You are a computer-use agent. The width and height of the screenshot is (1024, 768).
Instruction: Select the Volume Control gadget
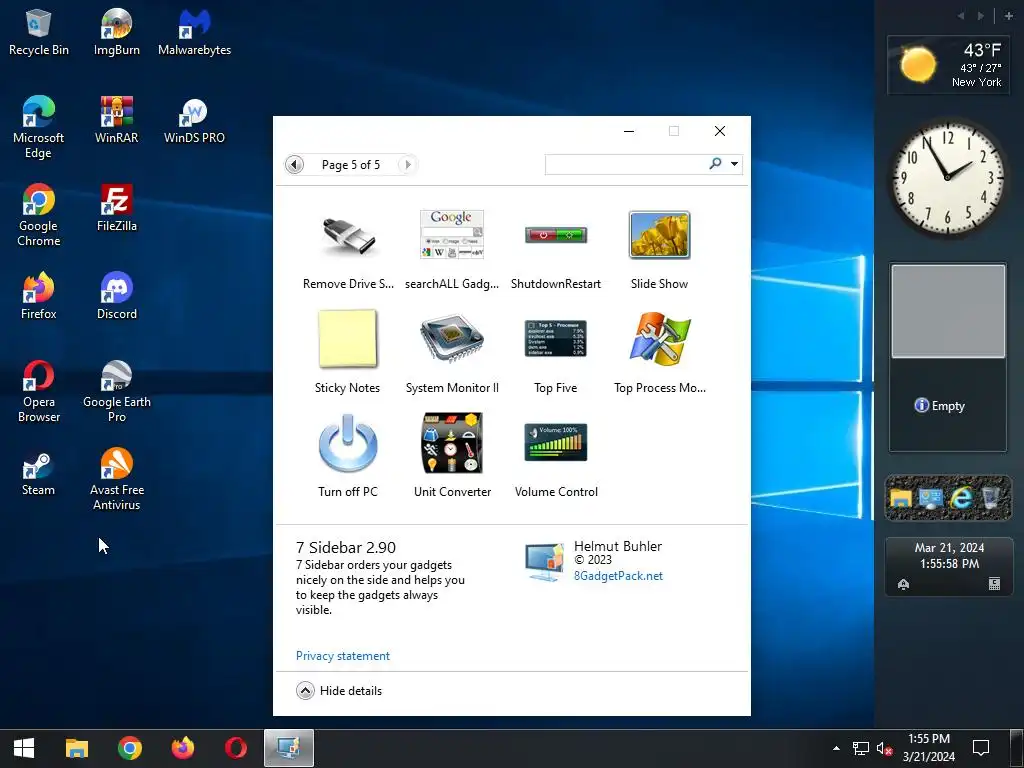click(x=556, y=456)
